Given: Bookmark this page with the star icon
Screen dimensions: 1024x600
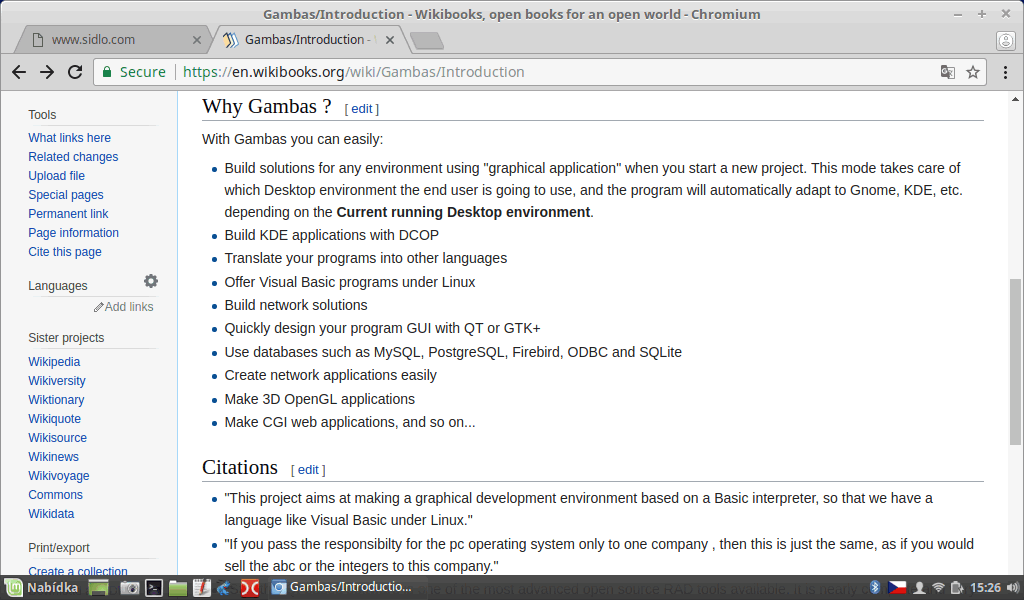Looking at the screenshot, I should (972, 72).
